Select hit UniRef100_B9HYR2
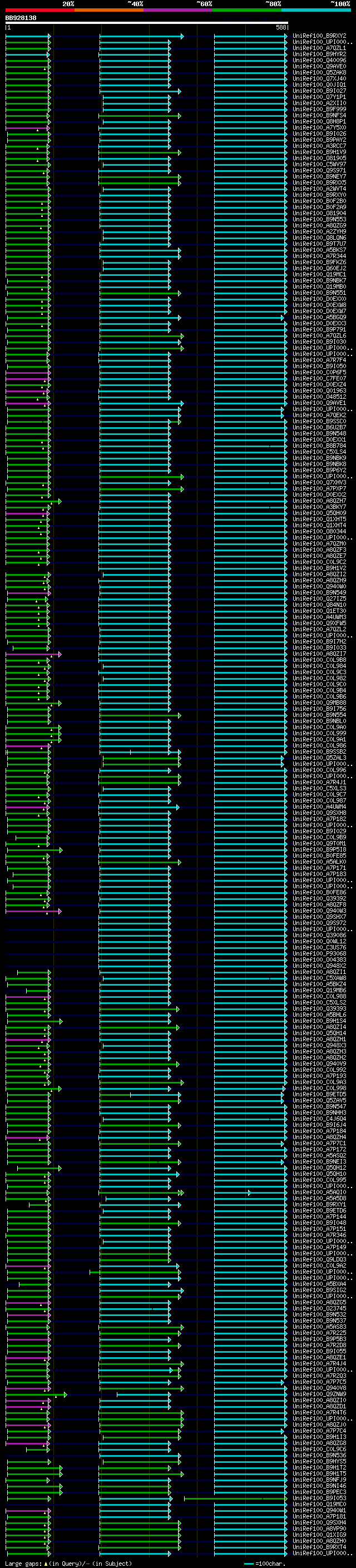The image size is (356, 1568). click(319, 54)
